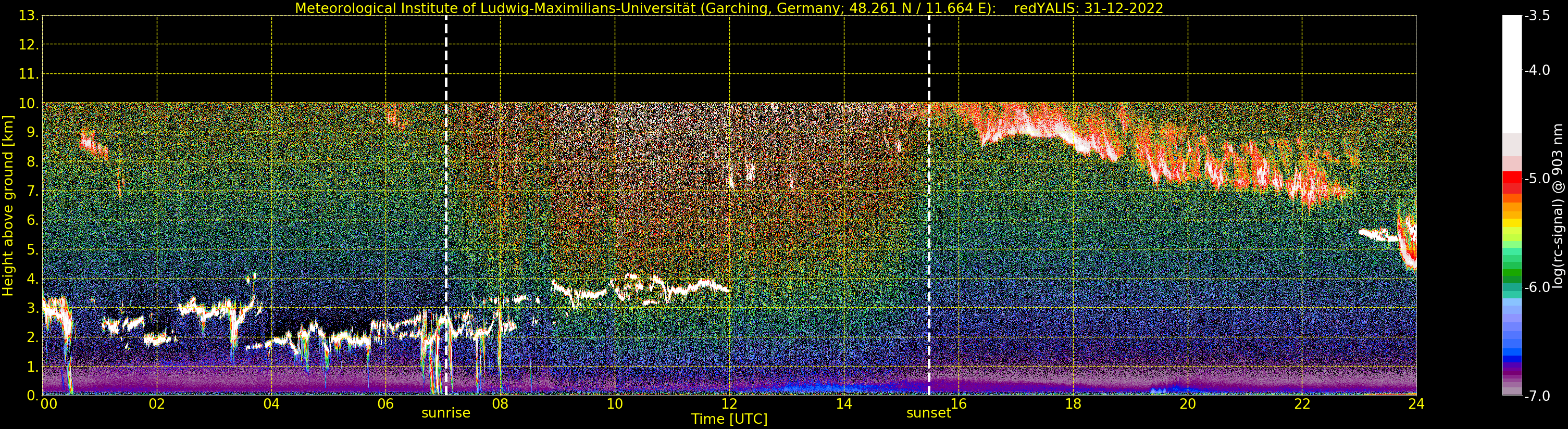Click the time axis tick label 06
This screenshot has height=429, width=1568.
[x=385, y=404]
